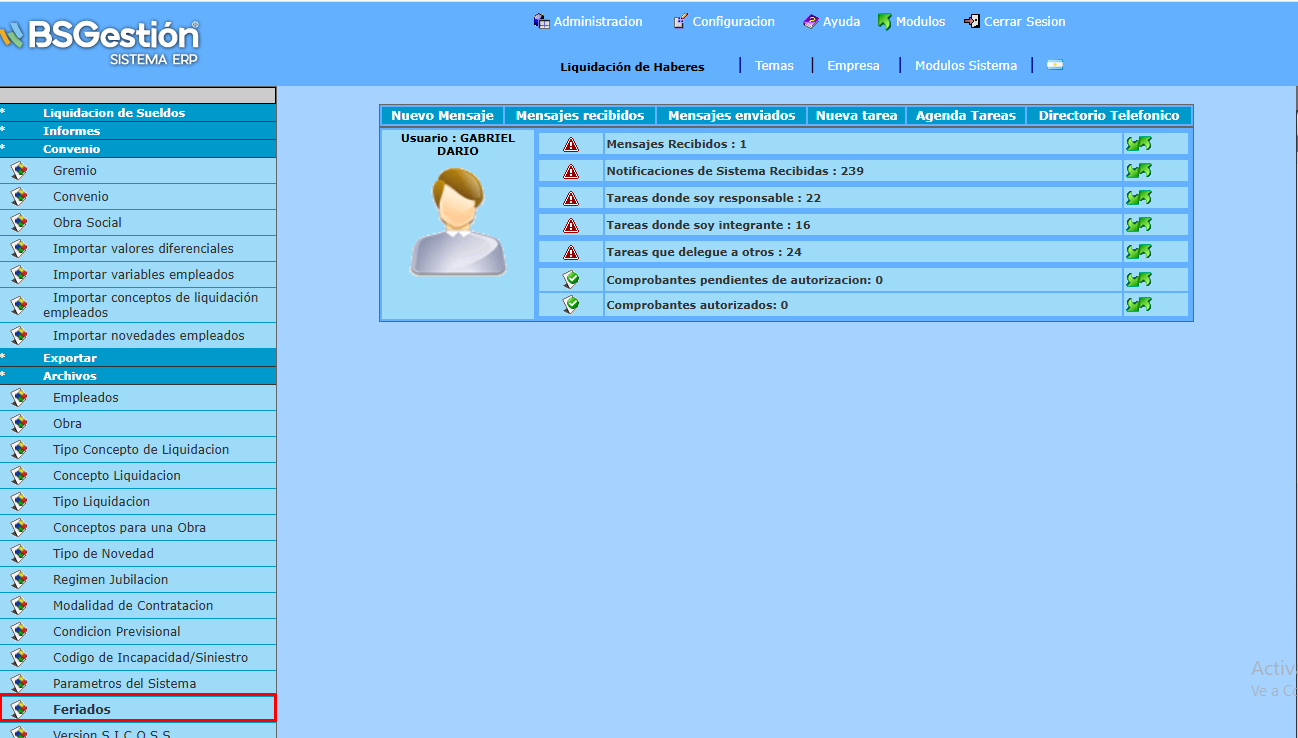Open Tipo Liquidacion in sidebar
This screenshot has height=738, width=1298.
pyautogui.click(x=101, y=502)
